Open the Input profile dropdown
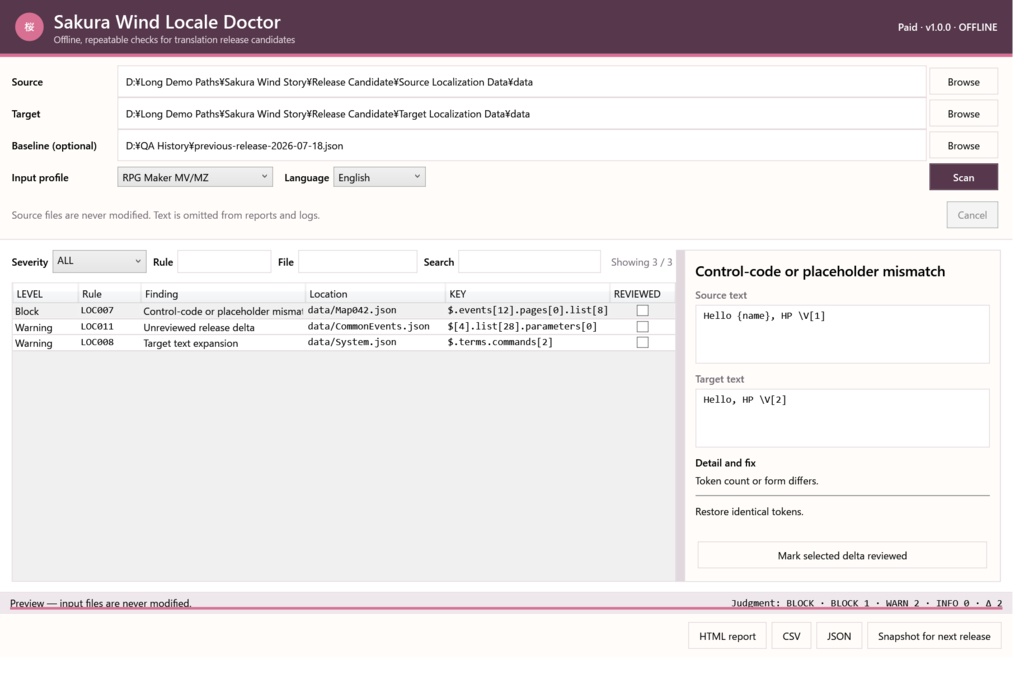The image size is (1024, 688). (x=195, y=177)
